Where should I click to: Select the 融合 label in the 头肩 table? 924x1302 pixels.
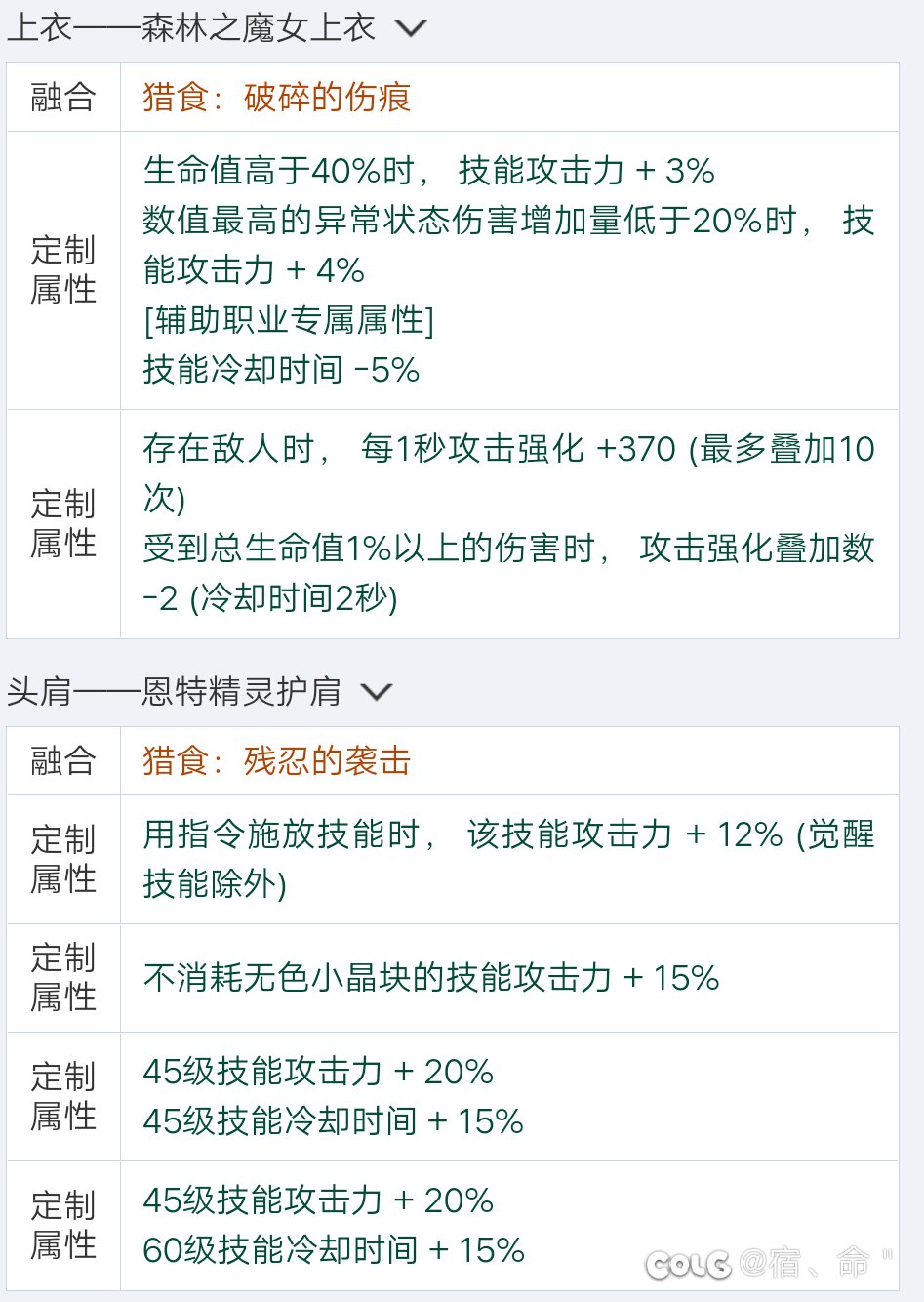coord(63,760)
